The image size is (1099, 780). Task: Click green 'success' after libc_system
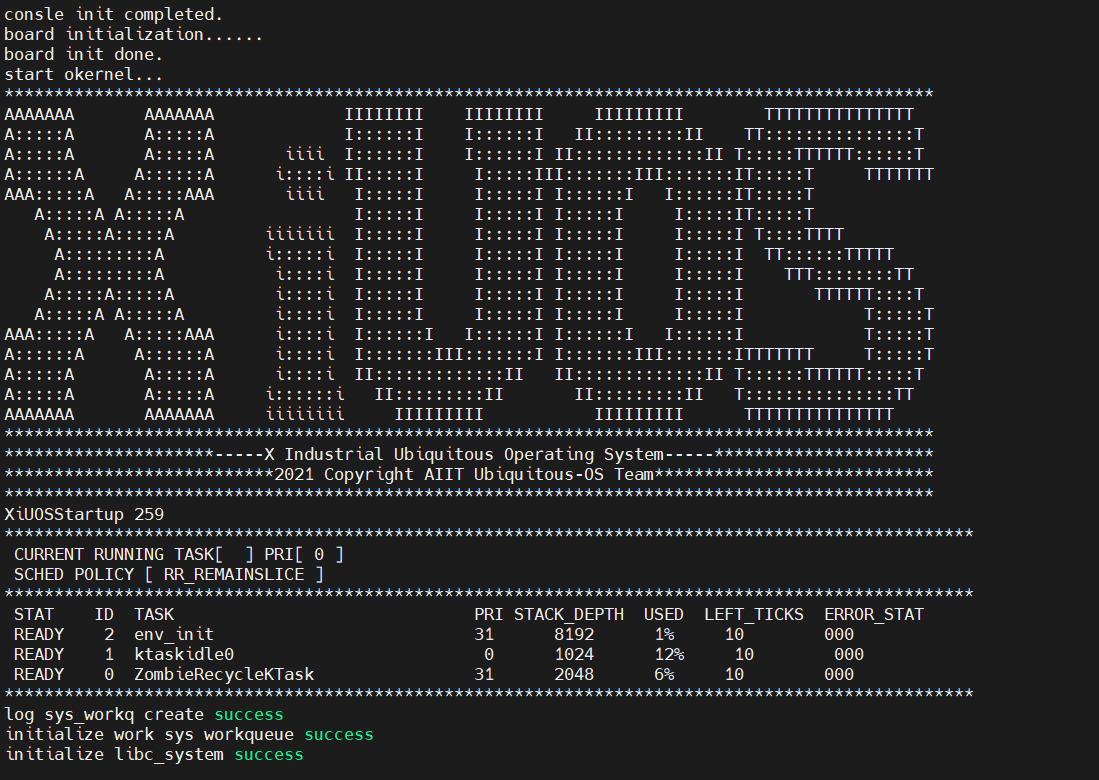[268, 755]
